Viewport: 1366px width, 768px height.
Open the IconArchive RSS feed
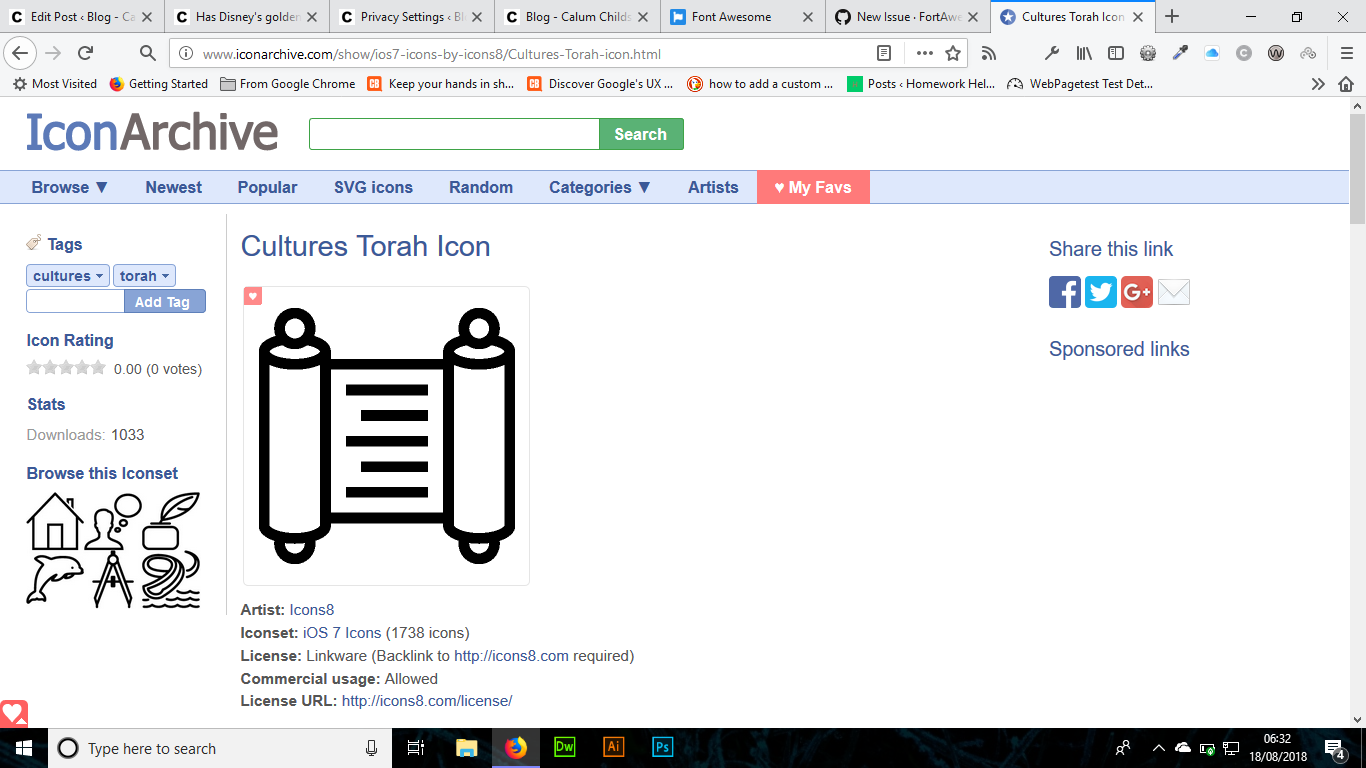click(989, 53)
